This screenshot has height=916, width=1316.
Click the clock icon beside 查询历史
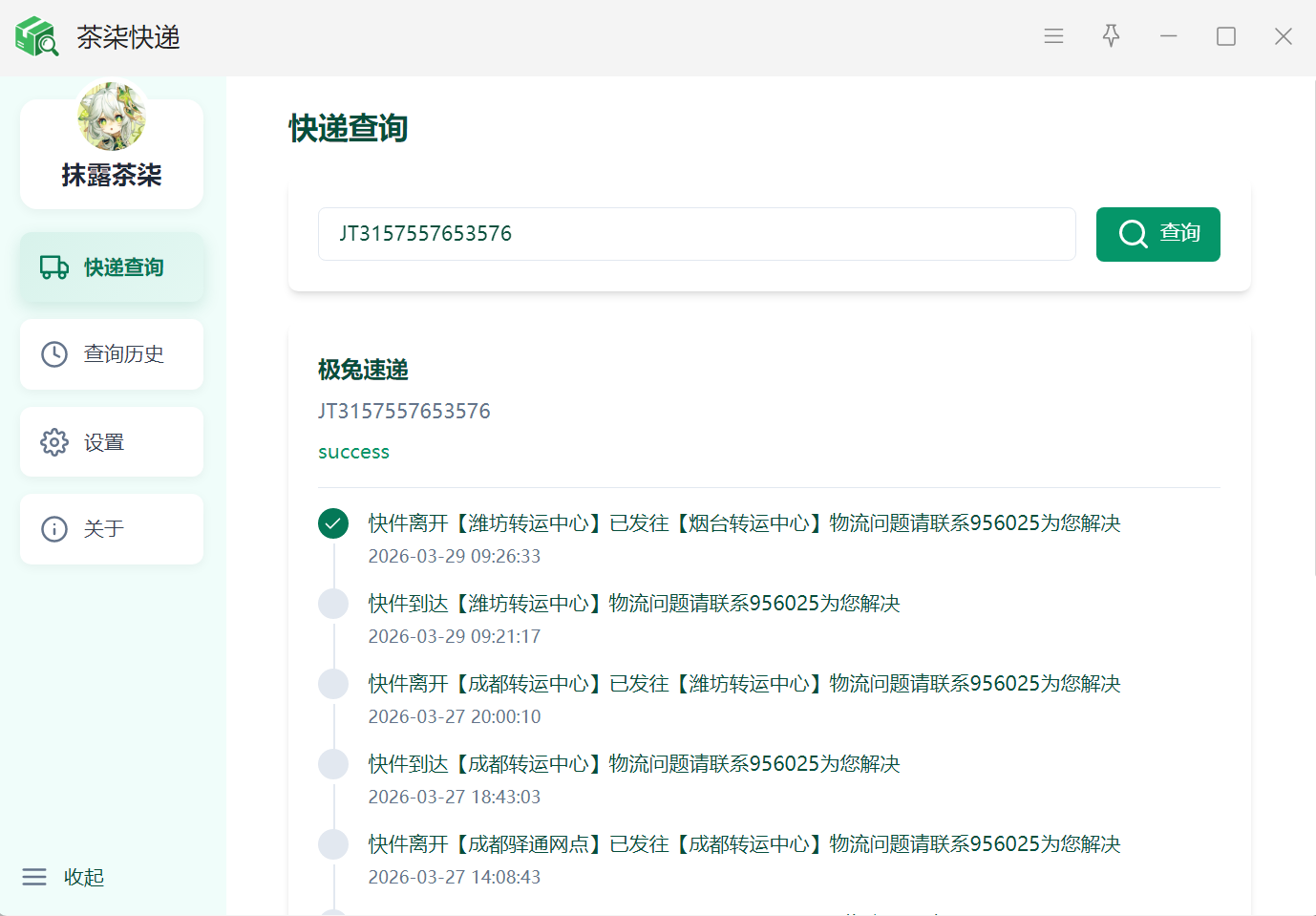[54, 354]
